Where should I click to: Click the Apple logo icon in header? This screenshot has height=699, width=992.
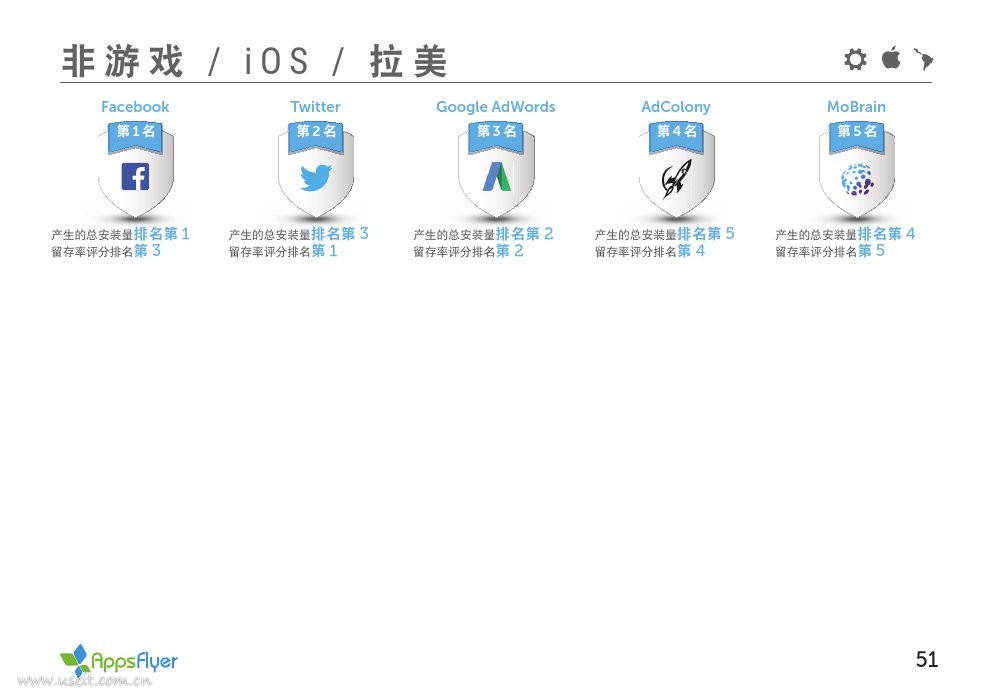(x=891, y=58)
